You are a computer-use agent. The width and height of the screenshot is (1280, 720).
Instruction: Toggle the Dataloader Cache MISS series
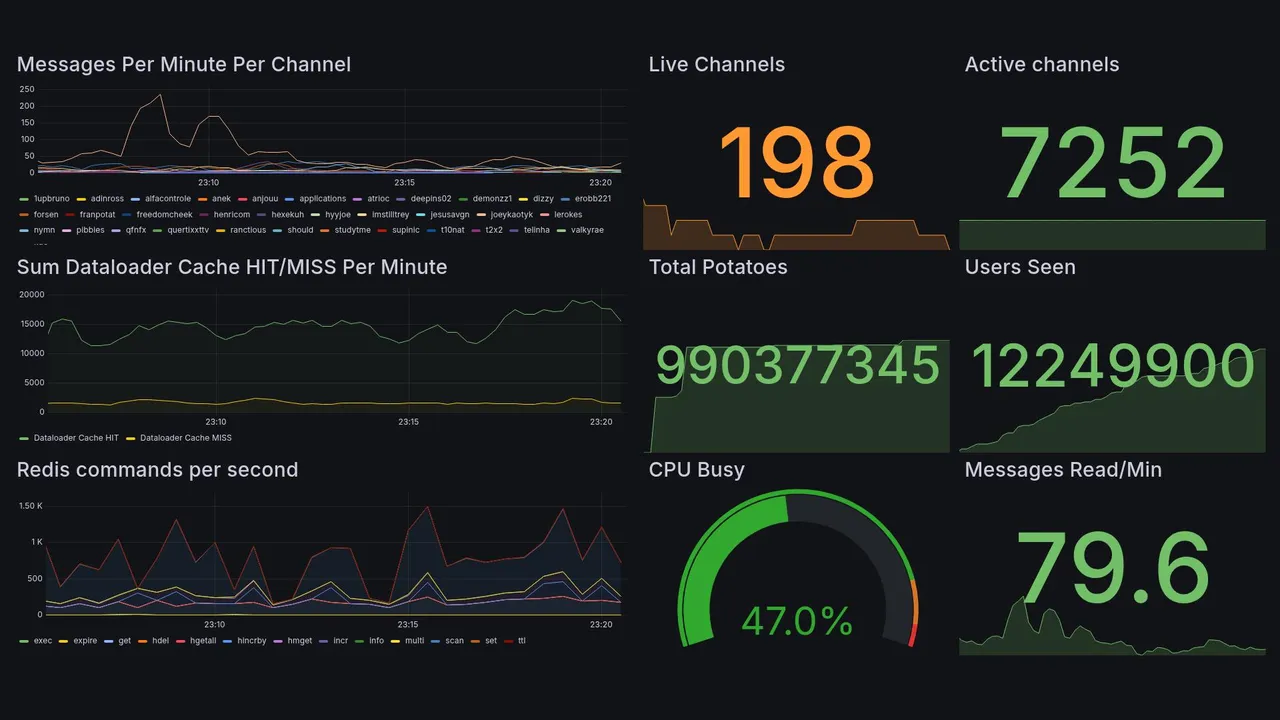coord(178,438)
